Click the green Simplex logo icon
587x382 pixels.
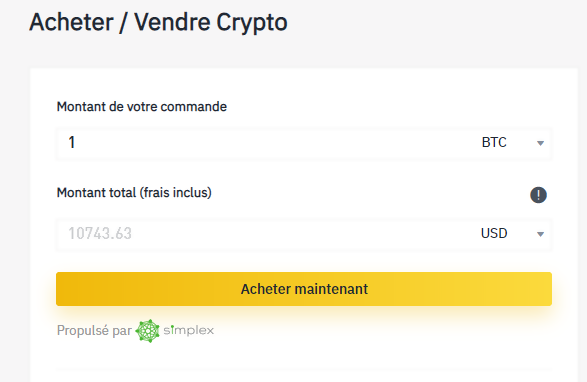pos(147,331)
